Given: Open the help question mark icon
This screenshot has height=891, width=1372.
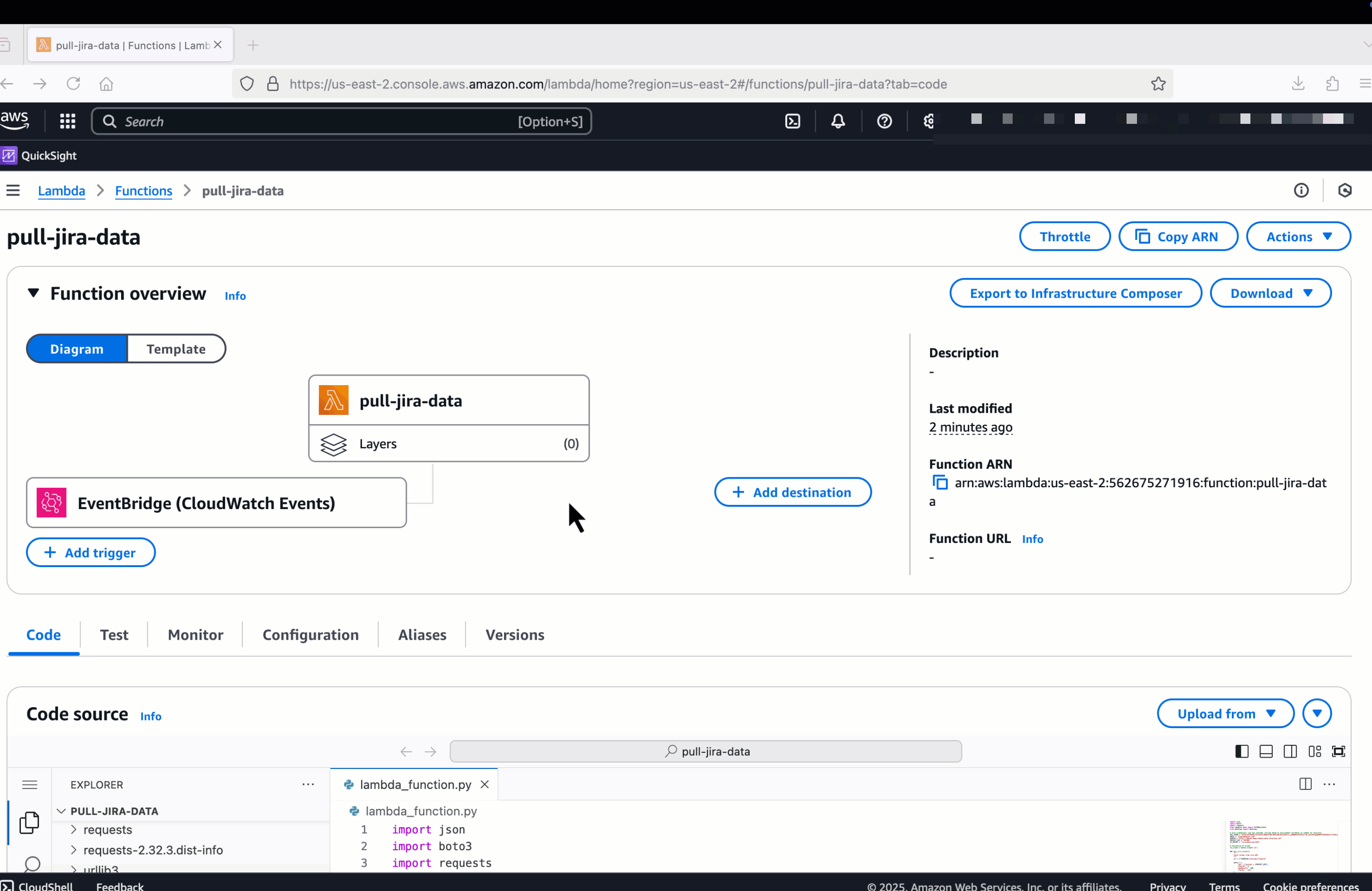Looking at the screenshot, I should click(x=884, y=121).
